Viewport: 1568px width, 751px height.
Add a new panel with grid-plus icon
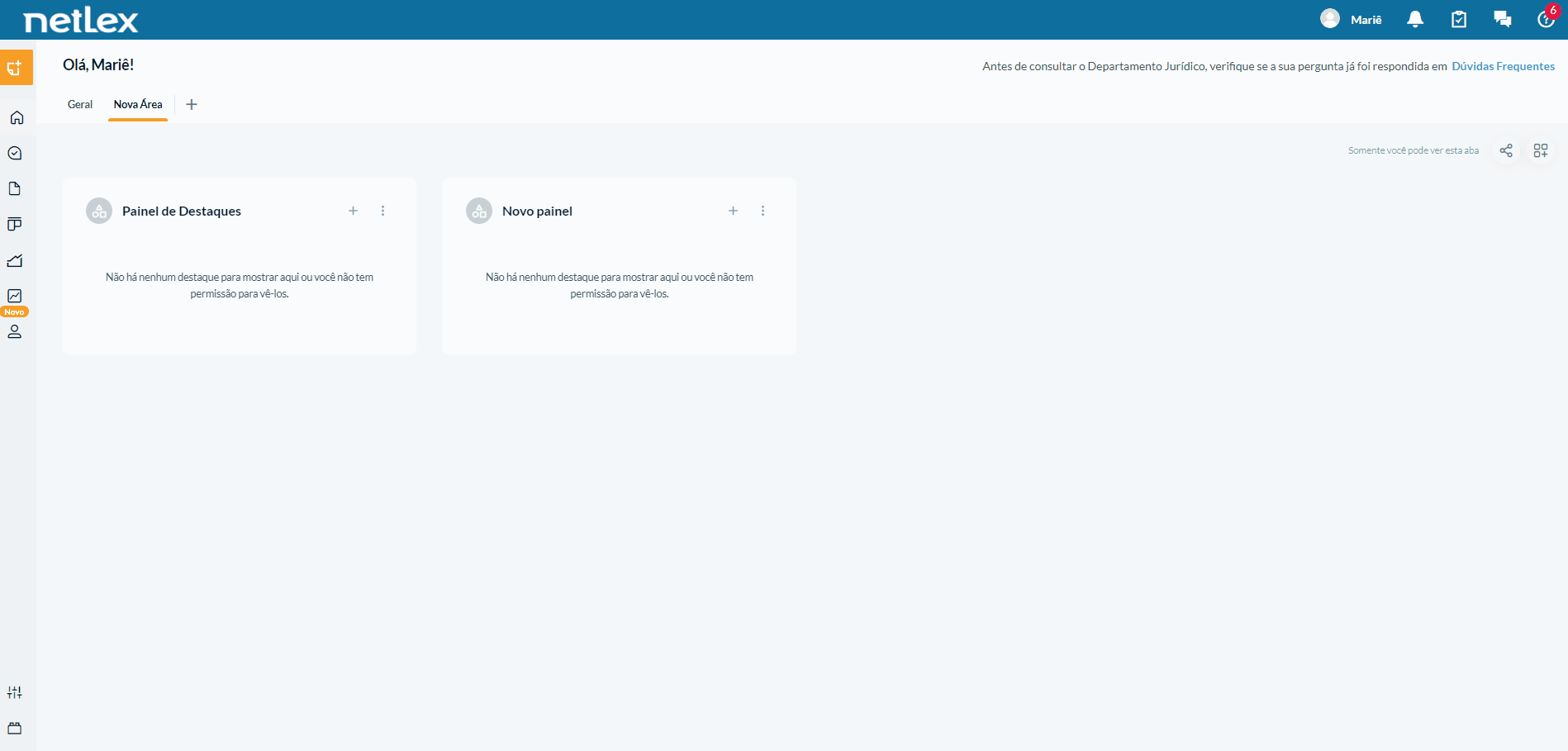pyautogui.click(x=1541, y=150)
